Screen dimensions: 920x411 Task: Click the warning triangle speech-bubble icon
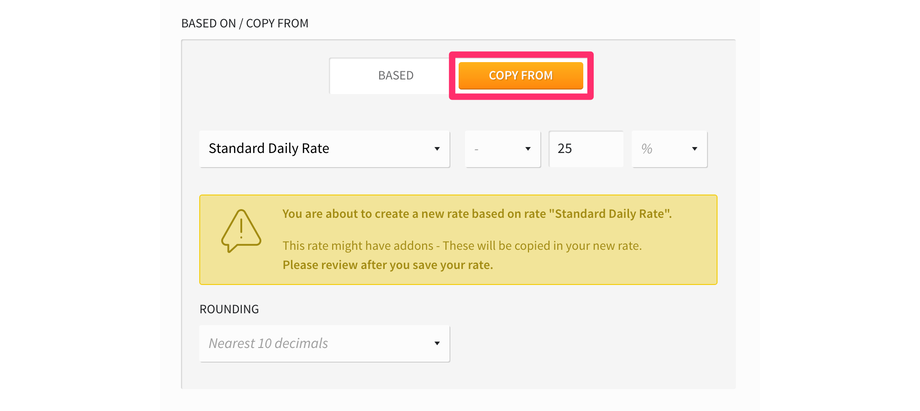(241, 231)
